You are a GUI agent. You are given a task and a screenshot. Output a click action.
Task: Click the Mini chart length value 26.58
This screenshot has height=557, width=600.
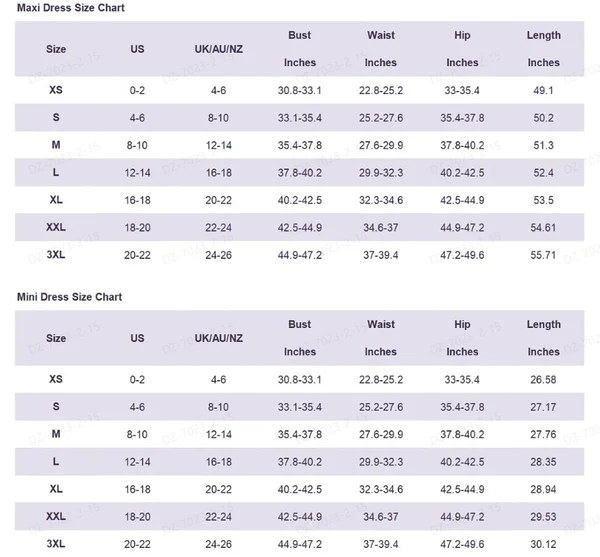click(544, 380)
